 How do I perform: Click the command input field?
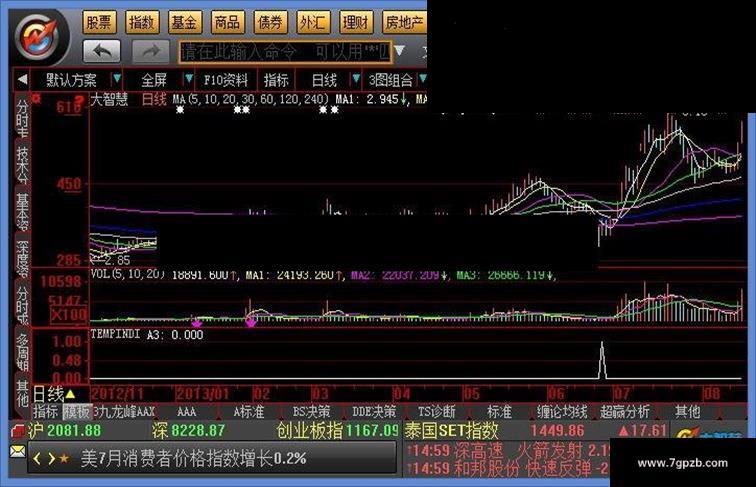[x=285, y=52]
